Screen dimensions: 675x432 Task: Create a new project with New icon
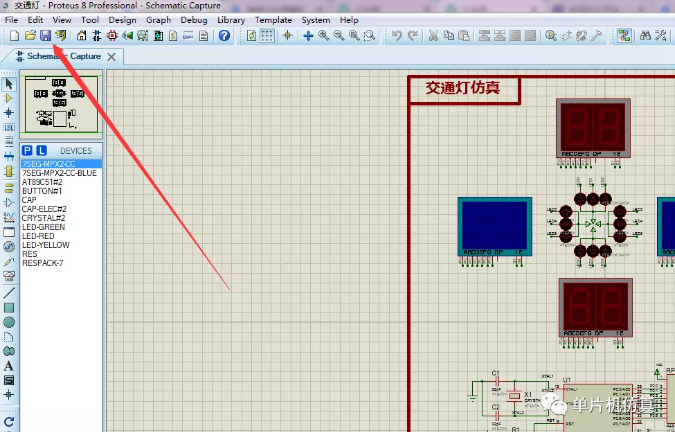[x=14, y=36]
